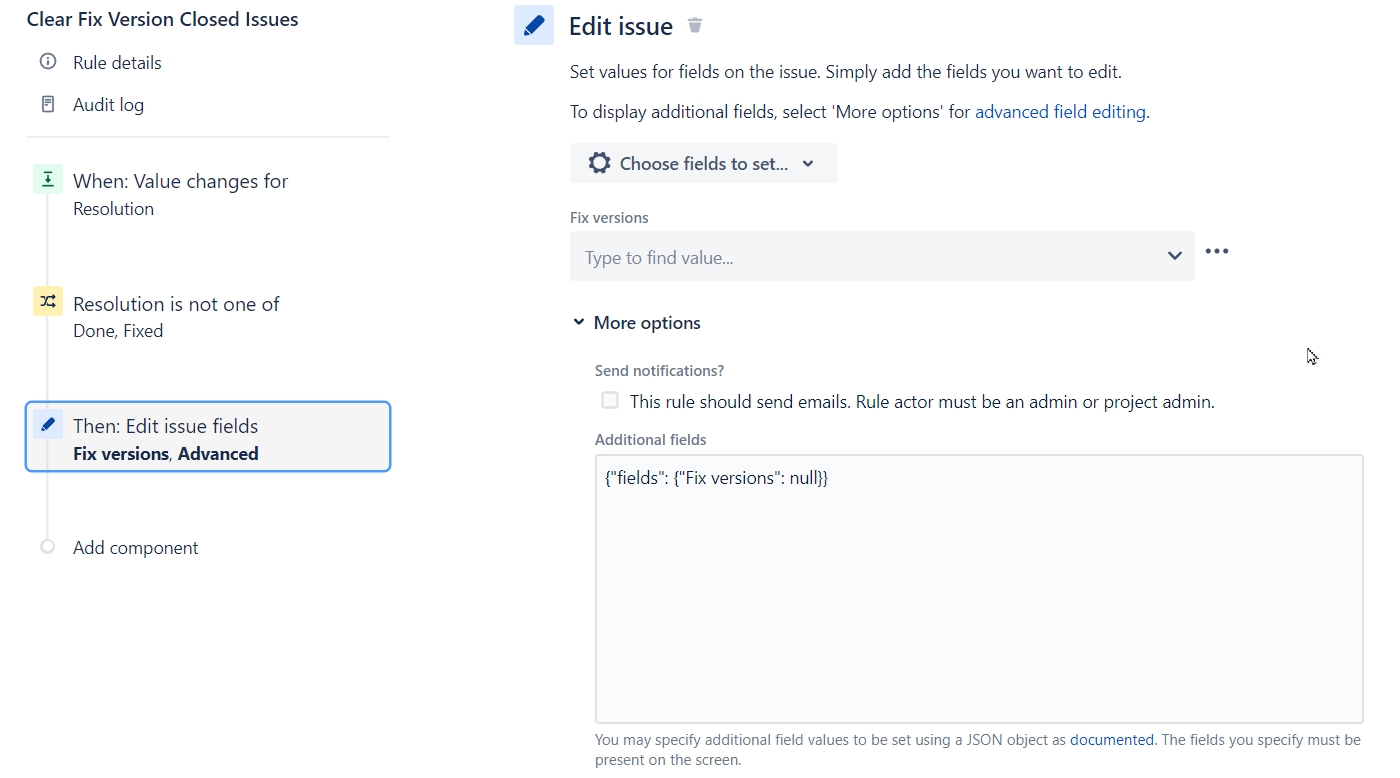The width and height of the screenshot is (1400, 778).
Task: Click the trash icon next to the Edit issue title
Action: (694, 26)
